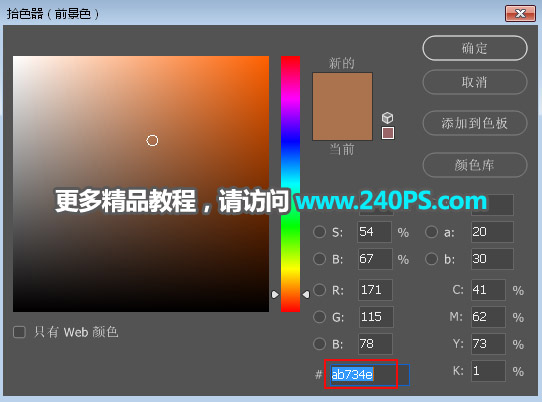Click the 取消 cancel button
Image resolution: width=542 pixels, height=402 pixels.
pyautogui.click(x=475, y=82)
